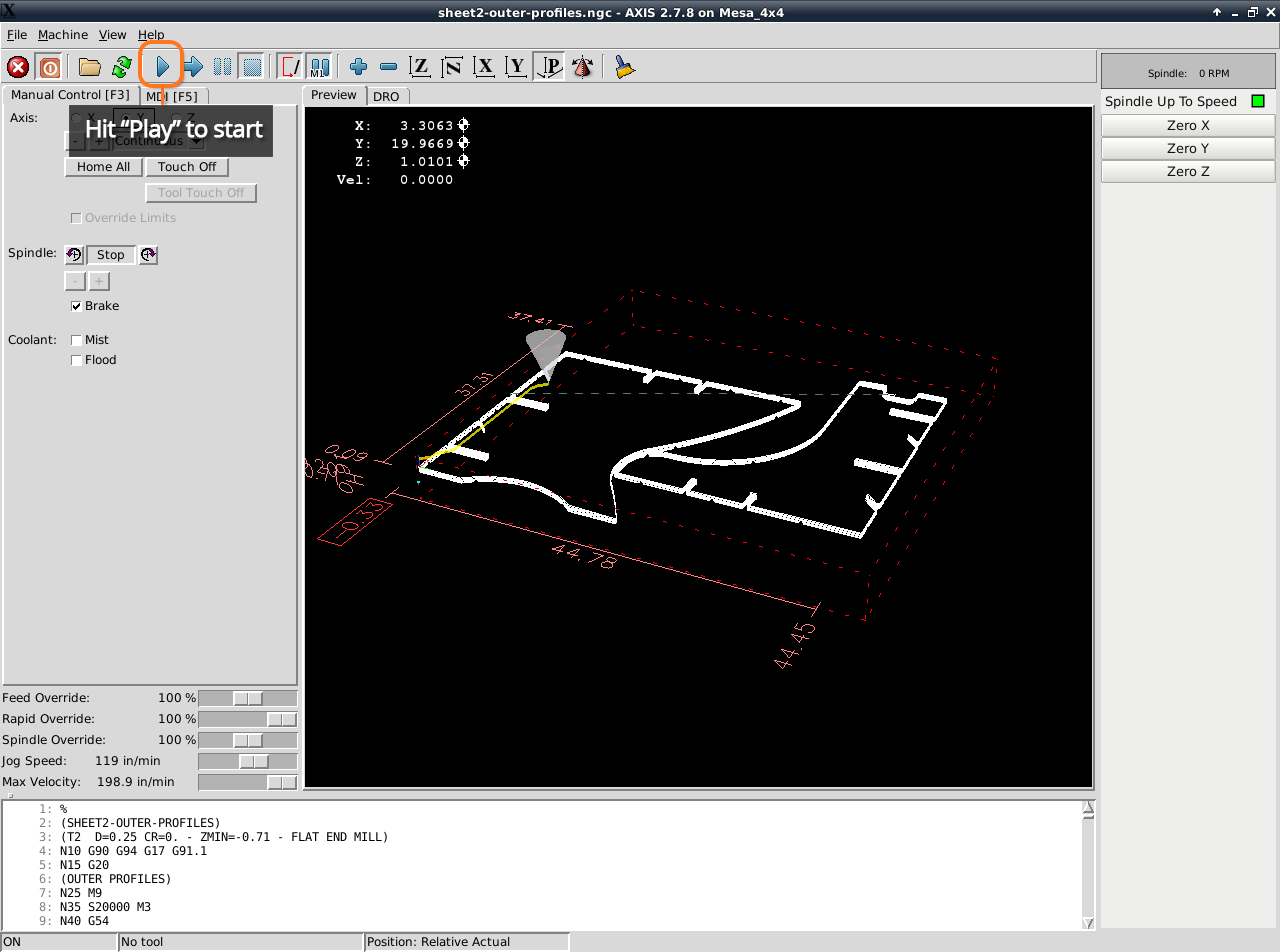Click the Feed Override slider

(248, 698)
